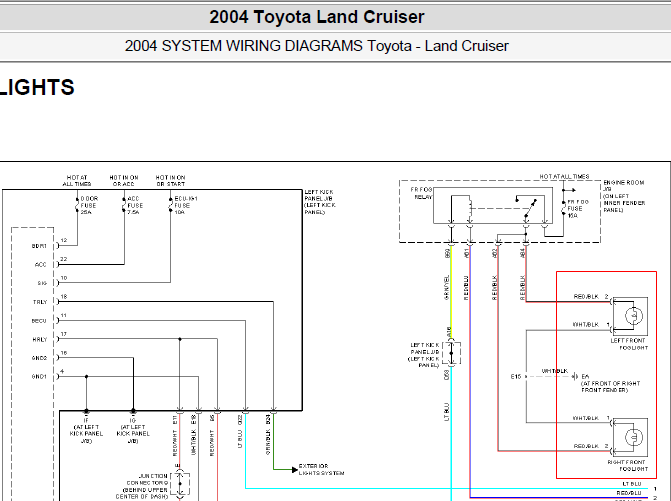Click the vertical "GRN/BLK" wire label
The width and height of the screenshot is (671, 501).
click(x=268, y=442)
